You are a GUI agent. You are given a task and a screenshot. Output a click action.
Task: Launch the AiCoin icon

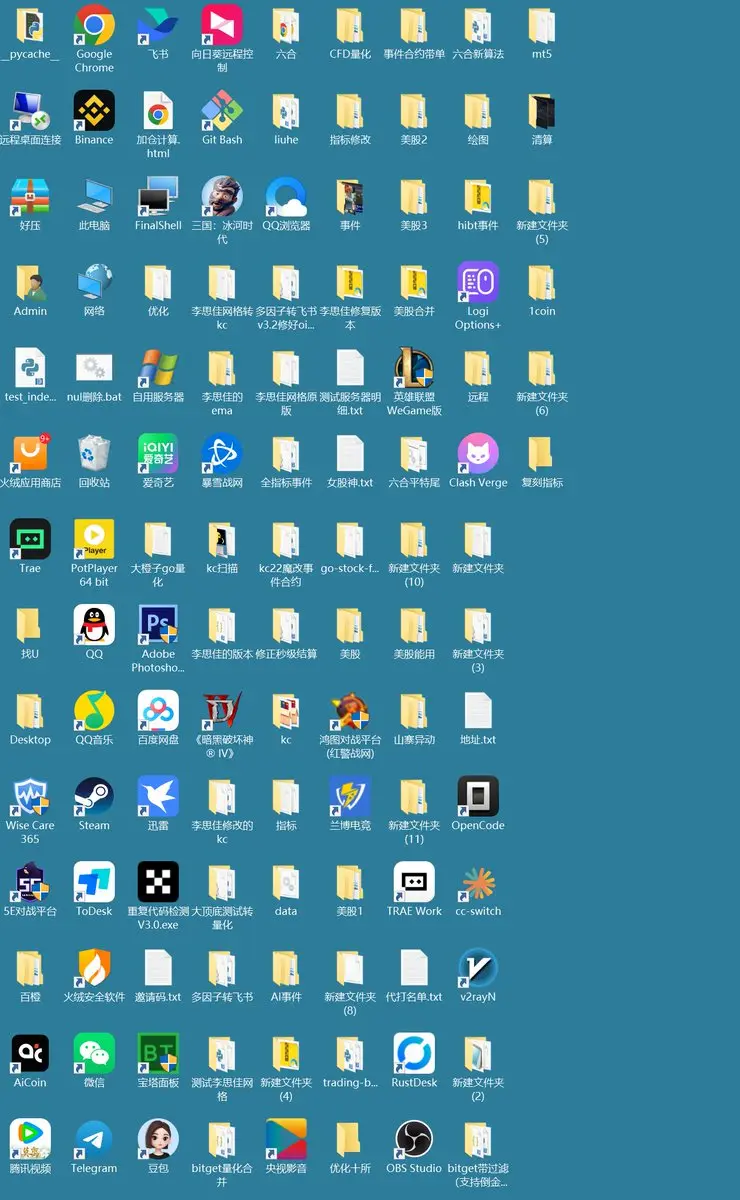[x=30, y=1054]
